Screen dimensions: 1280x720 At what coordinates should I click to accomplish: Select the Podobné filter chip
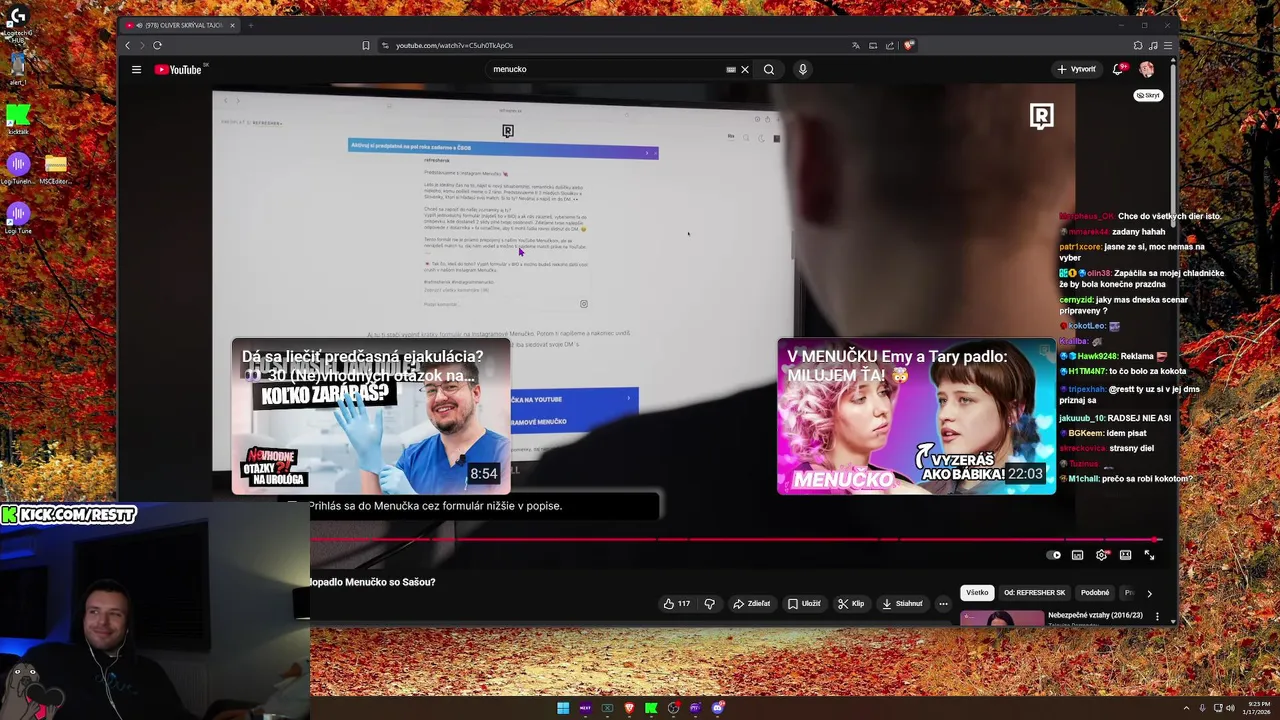pyautogui.click(x=1095, y=592)
